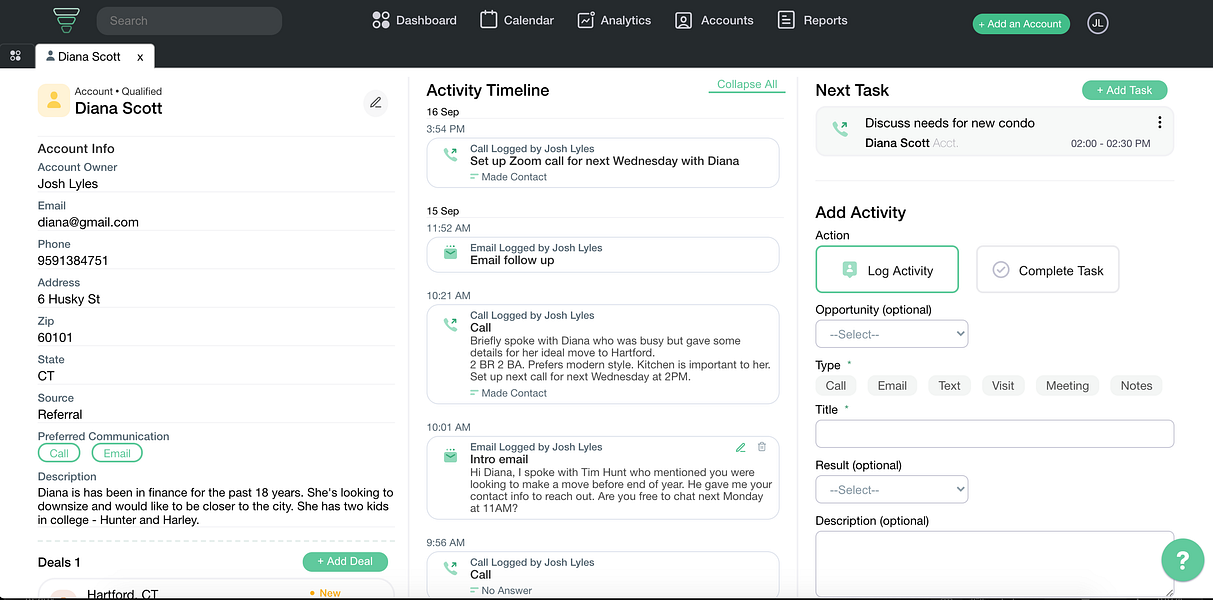Open the Analytics page
The width and height of the screenshot is (1213, 600).
pyautogui.click(x=614, y=19)
